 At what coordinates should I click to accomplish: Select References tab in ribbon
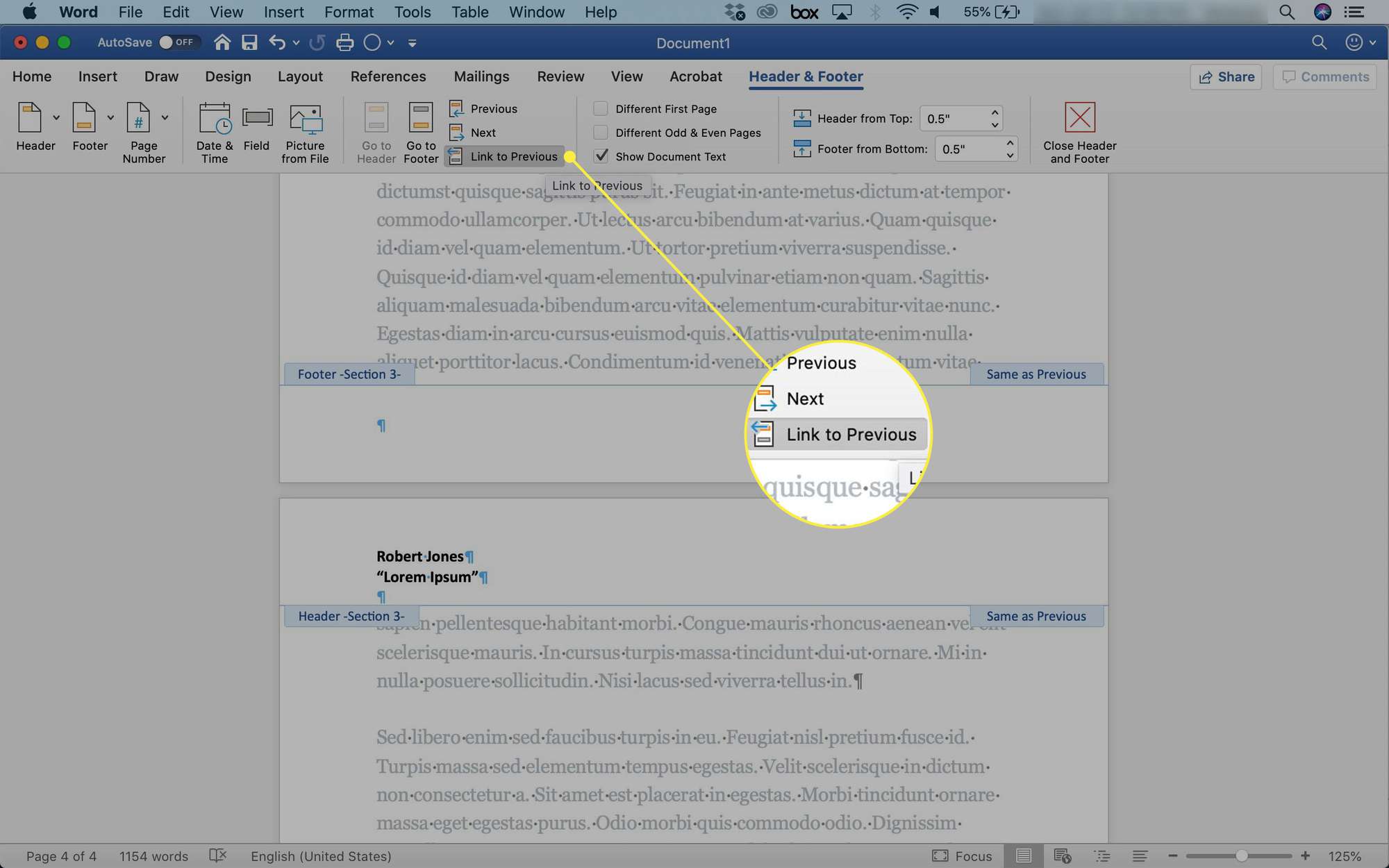[x=388, y=76]
